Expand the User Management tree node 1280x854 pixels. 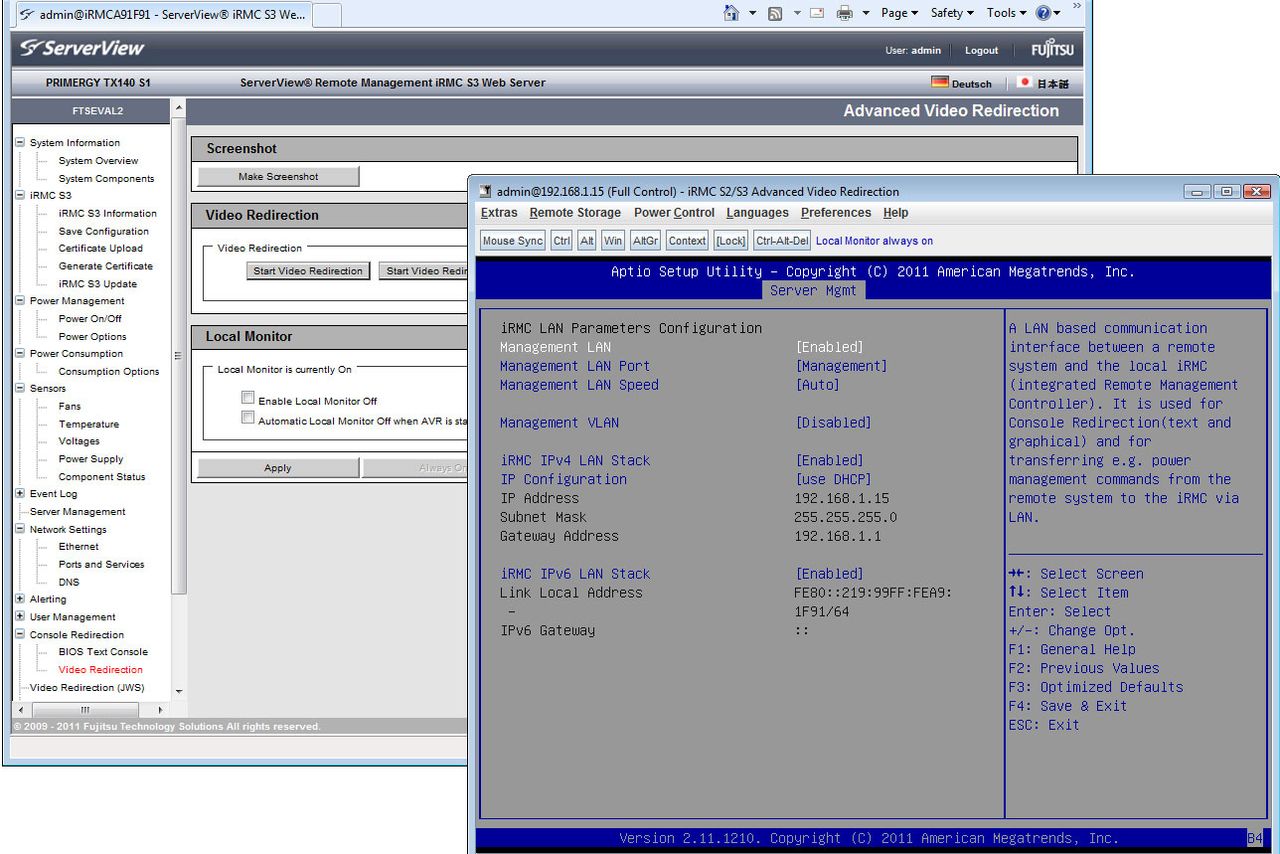(x=20, y=616)
